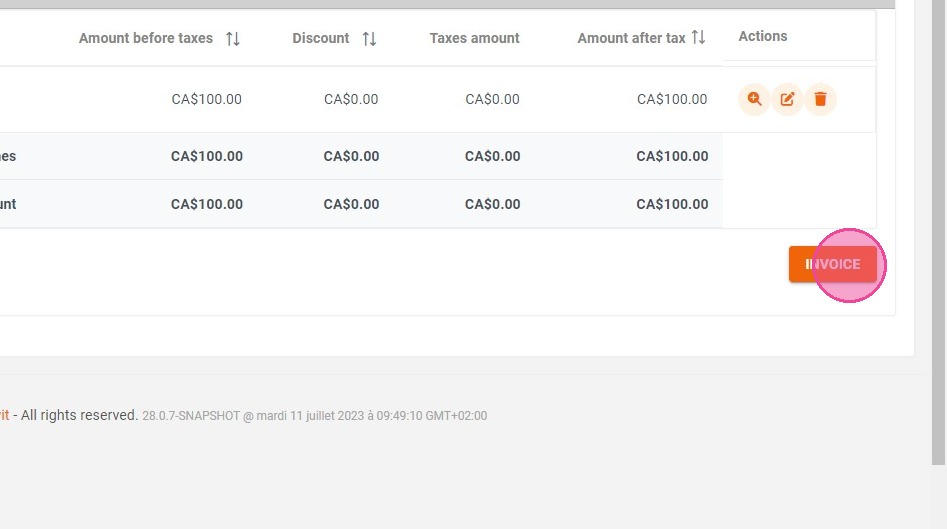Viewport: 947px width, 529px height.
Task: Open the magnifier view icon in Actions
Action: pos(754,99)
